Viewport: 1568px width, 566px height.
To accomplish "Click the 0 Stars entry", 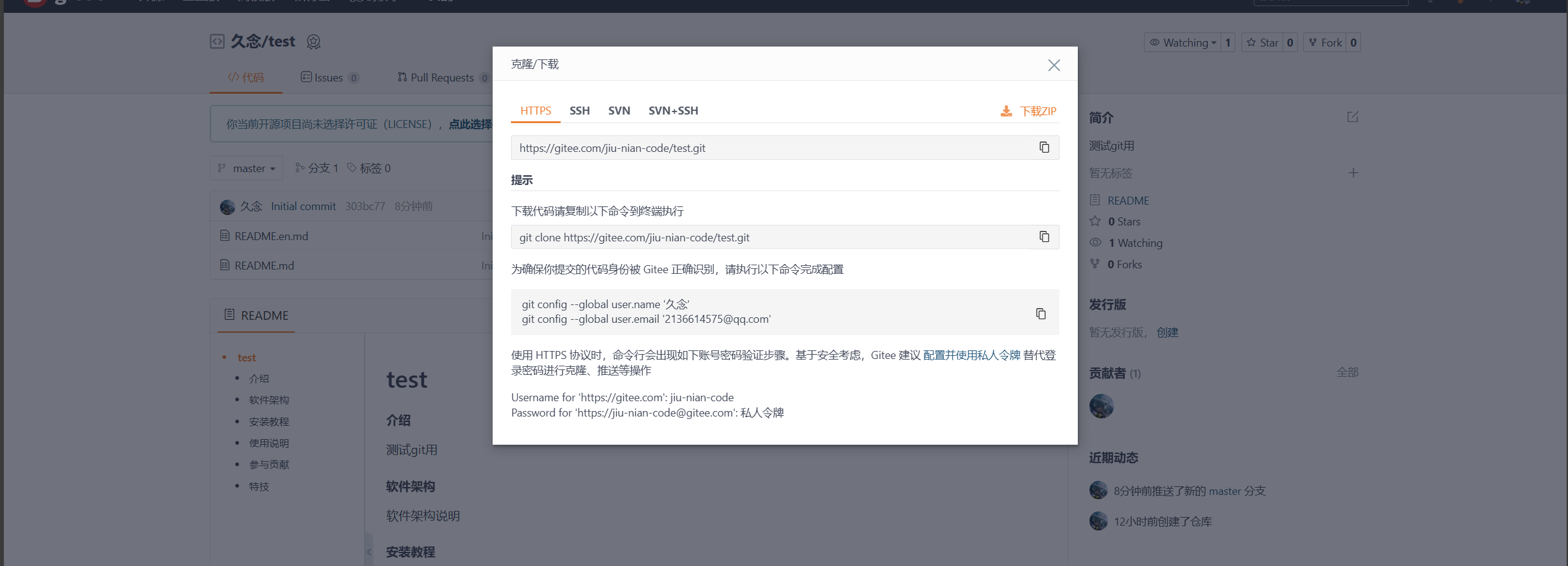I will (x=1124, y=221).
